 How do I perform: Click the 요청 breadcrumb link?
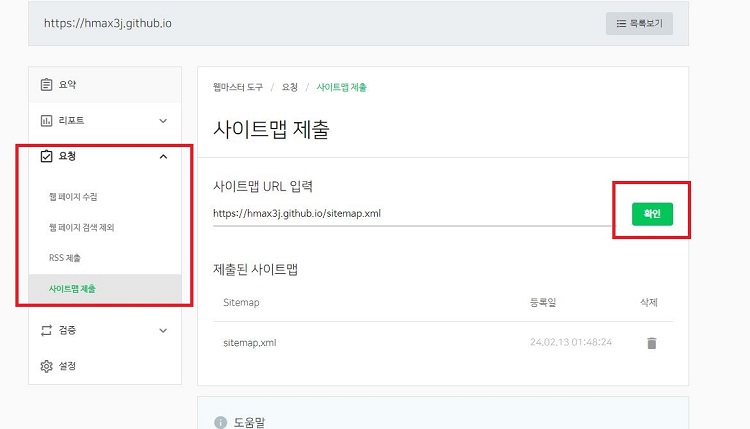[289, 87]
